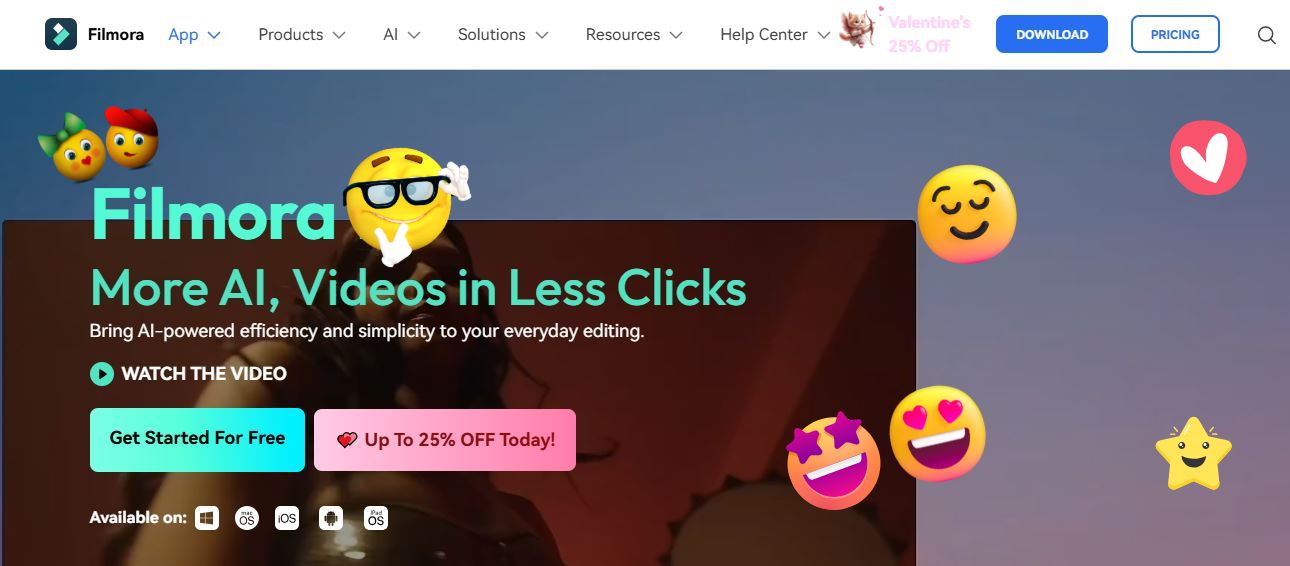The height and width of the screenshot is (566, 1290).
Task: Click the PRICING button
Action: pyautogui.click(x=1175, y=34)
